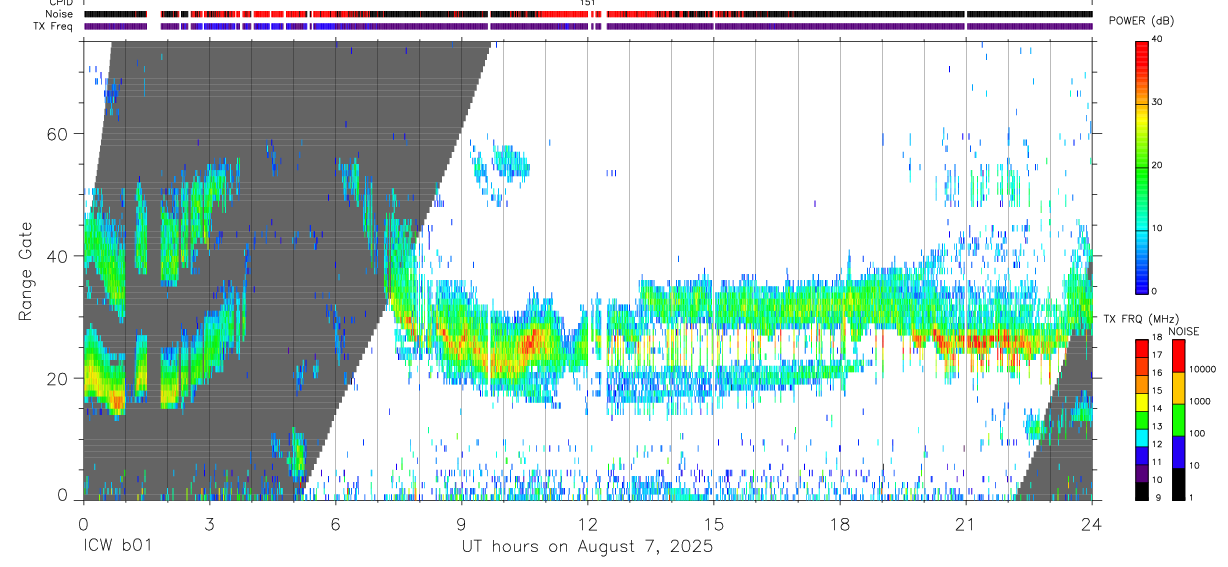
Task: Click the red-black noise strip above plot
Action: click(588, 14)
